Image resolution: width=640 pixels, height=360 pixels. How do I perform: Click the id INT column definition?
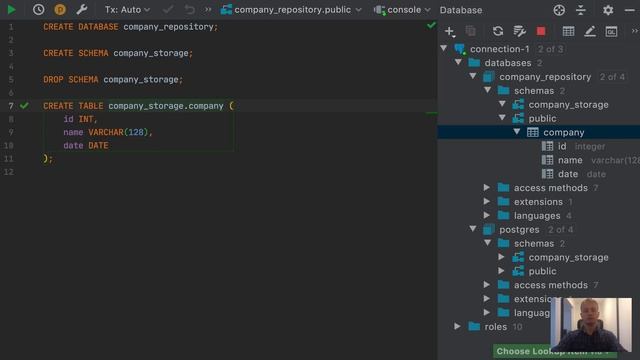tap(80, 119)
